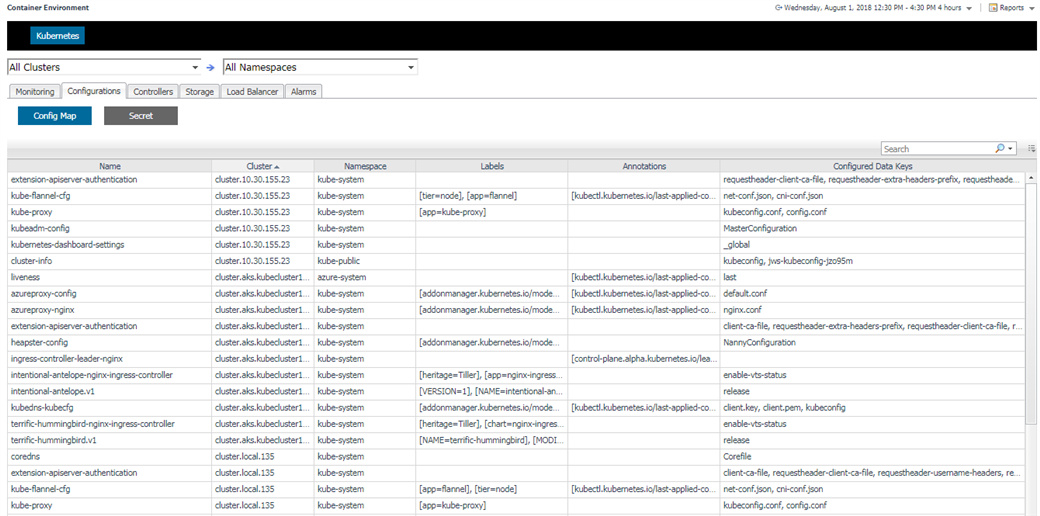The image size is (1040, 516).
Task: Sort by the Annotations column header
Action: [644, 166]
